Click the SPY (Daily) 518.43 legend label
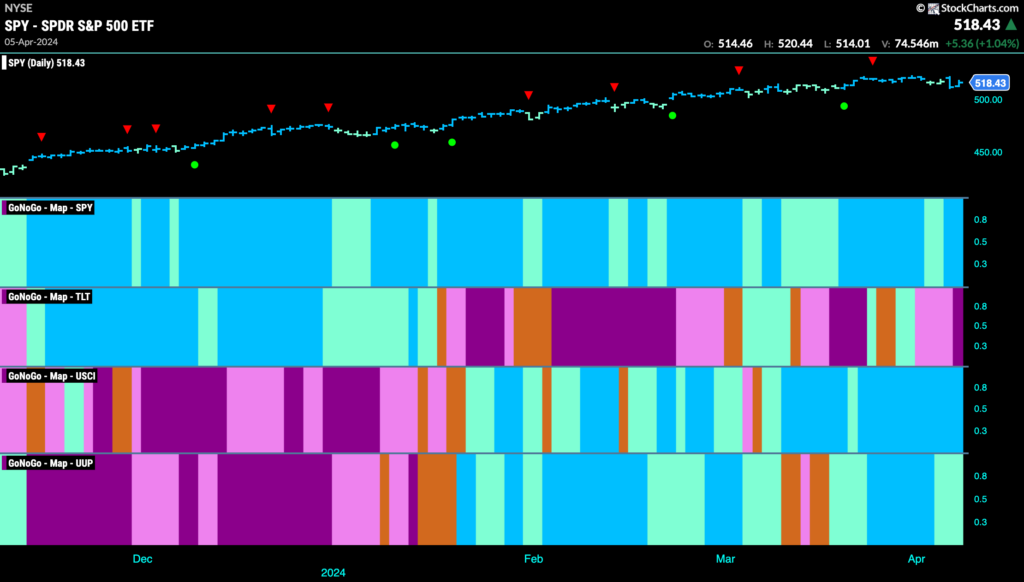The width and height of the screenshot is (1024, 582). point(45,63)
